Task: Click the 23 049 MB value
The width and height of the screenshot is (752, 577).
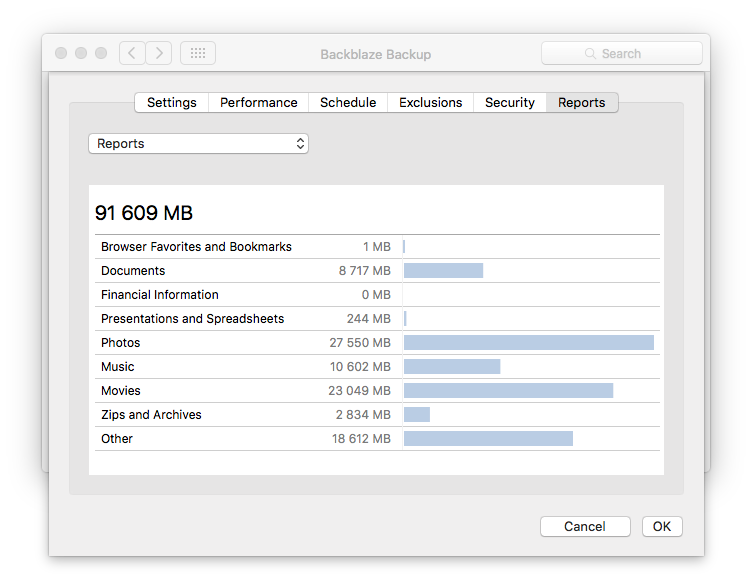Action: point(359,390)
